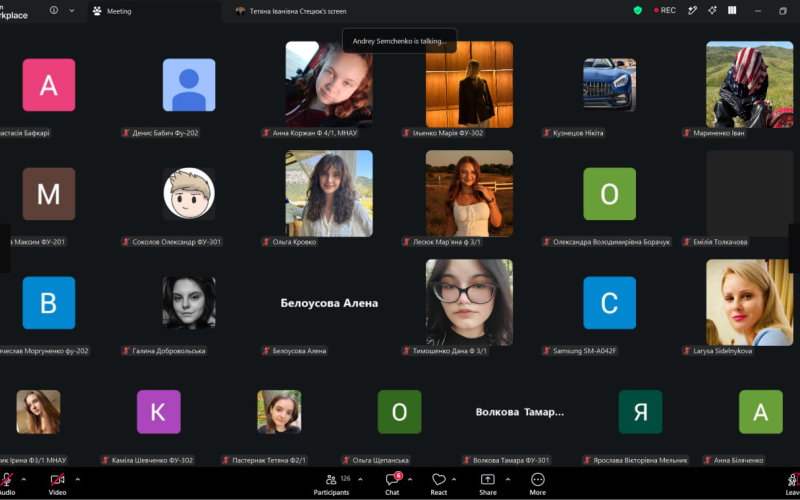Select Денис Бабич Фу-202 avatar tile
The height and width of the screenshot is (500, 800).
(x=189, y=85)
